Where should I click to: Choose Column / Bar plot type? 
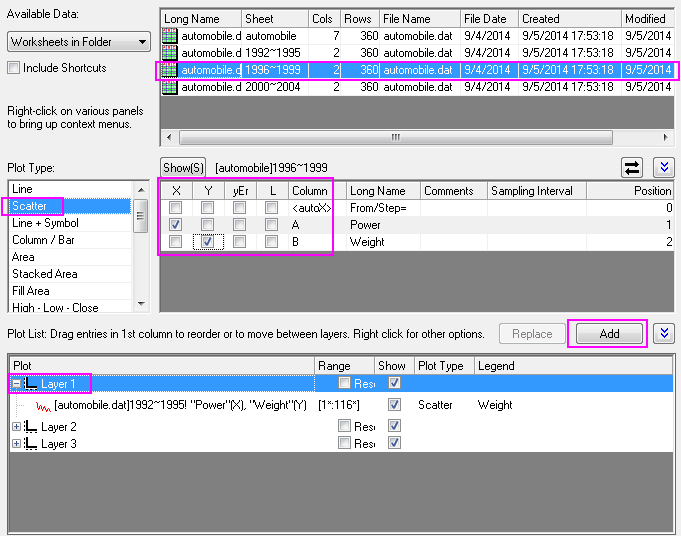coord(43,241)
